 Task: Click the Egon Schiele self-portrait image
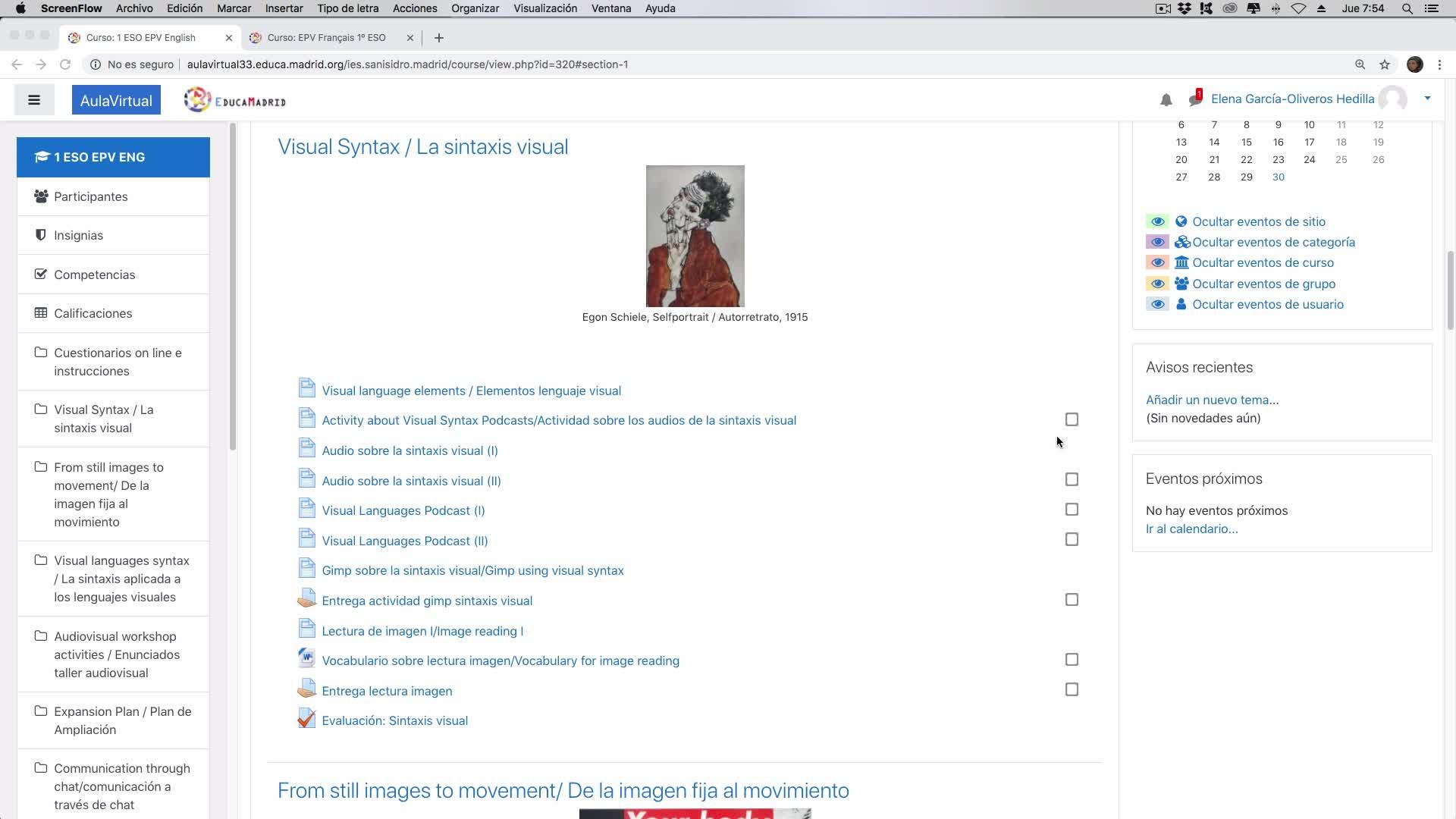pyautogui.click(x=695, y=236)
